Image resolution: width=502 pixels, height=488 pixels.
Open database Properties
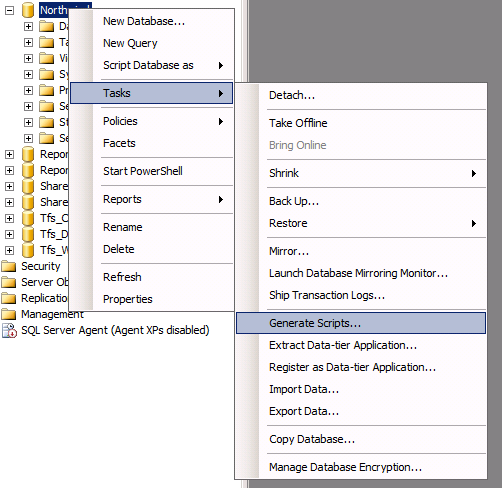tap(151, 299)
